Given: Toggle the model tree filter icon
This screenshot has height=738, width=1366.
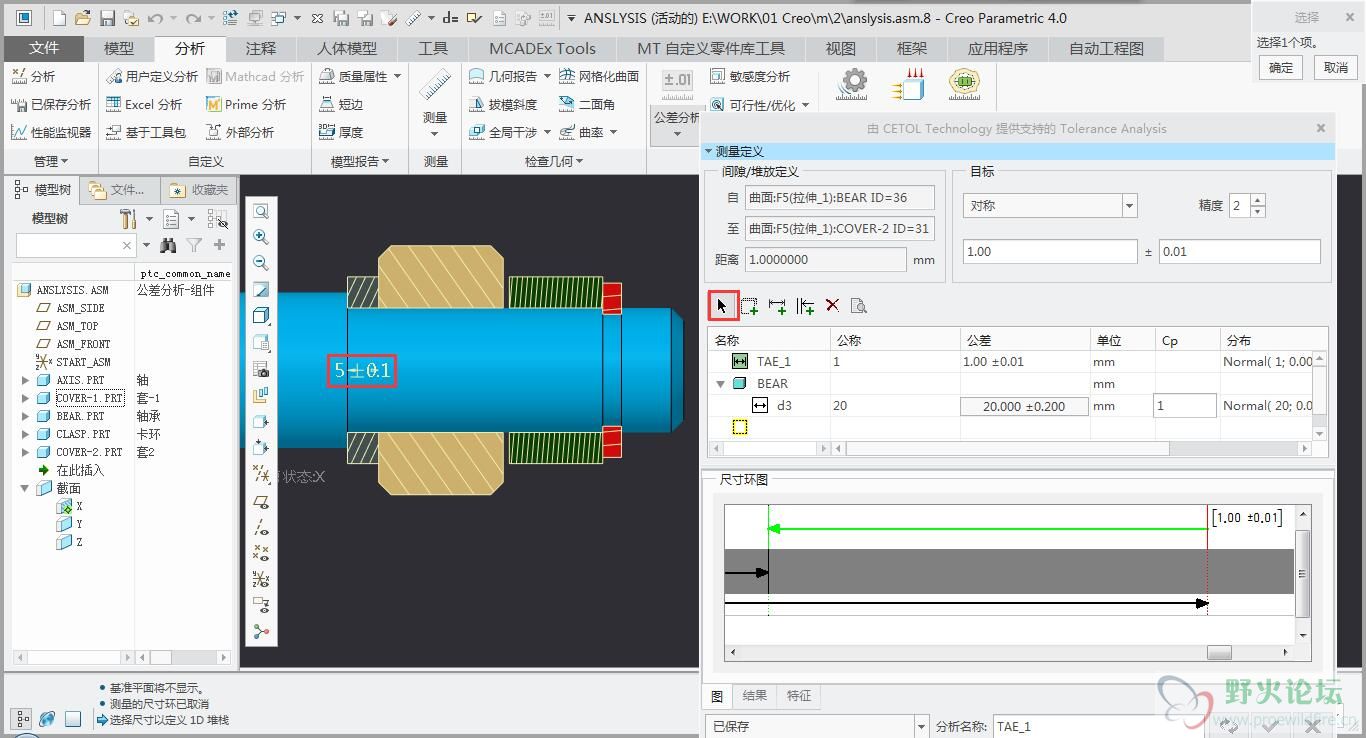Looking at the screenshot, I should (195, 245).
